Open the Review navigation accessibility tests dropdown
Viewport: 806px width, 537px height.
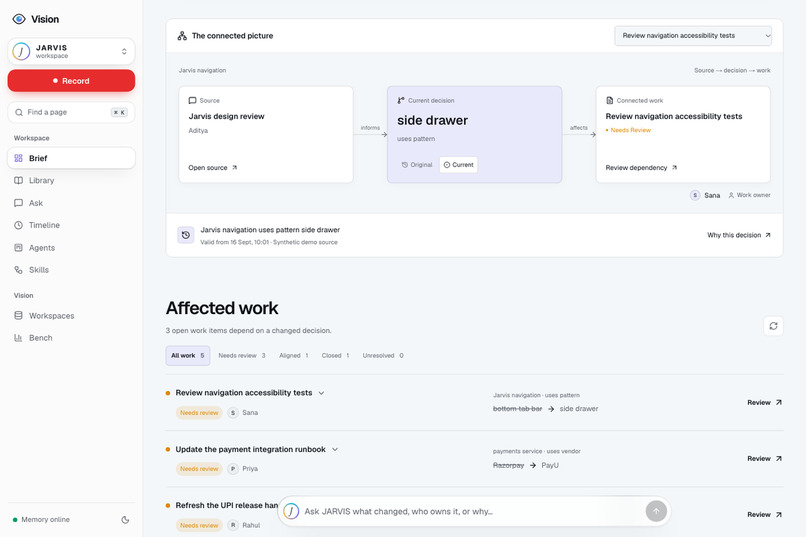tap(693, 36)
